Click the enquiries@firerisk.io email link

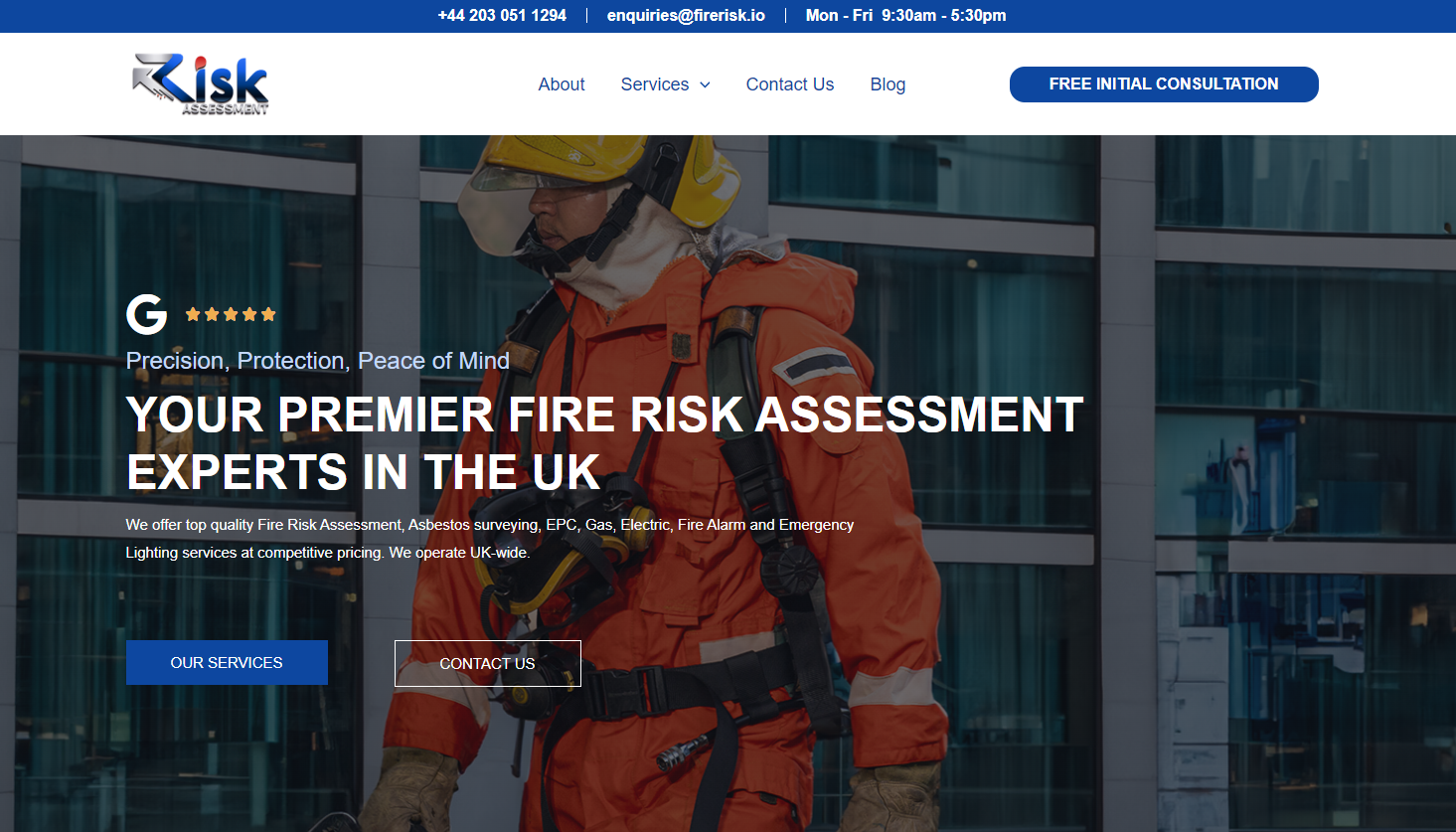686,16
